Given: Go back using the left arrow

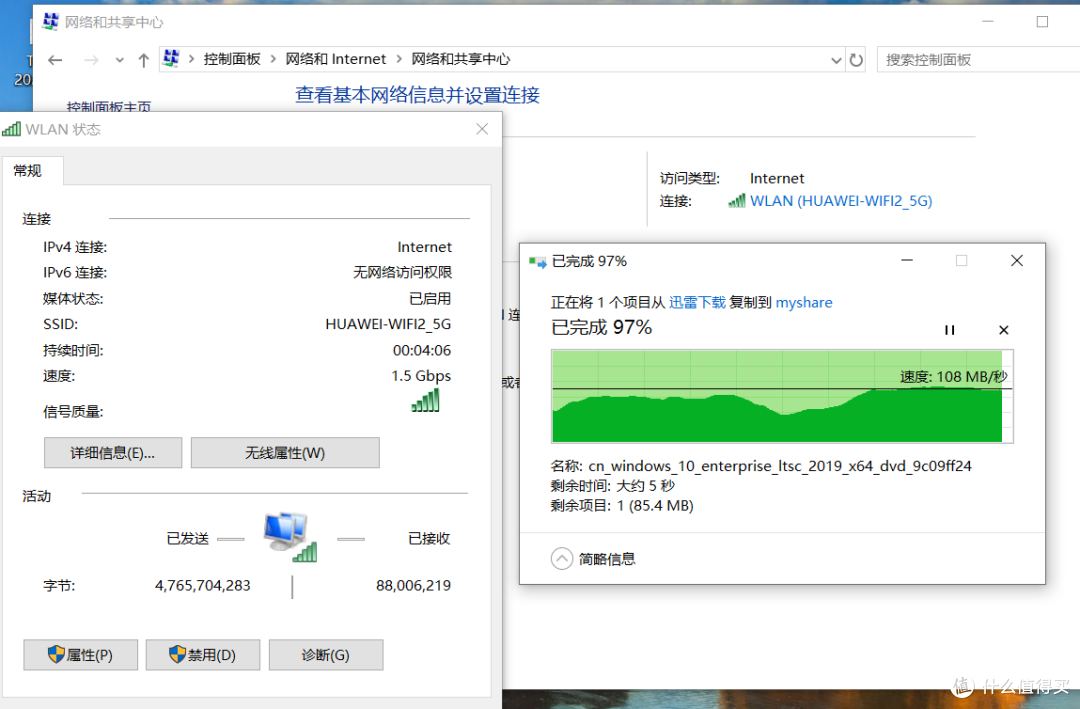Looking at the screenshot, I should coord(55,60).
